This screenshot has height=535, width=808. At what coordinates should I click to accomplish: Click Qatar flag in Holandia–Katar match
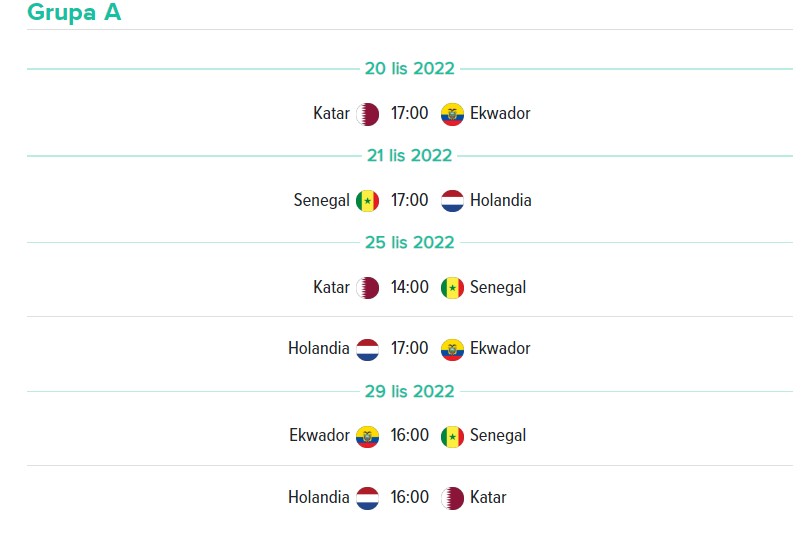click(452, 498)
